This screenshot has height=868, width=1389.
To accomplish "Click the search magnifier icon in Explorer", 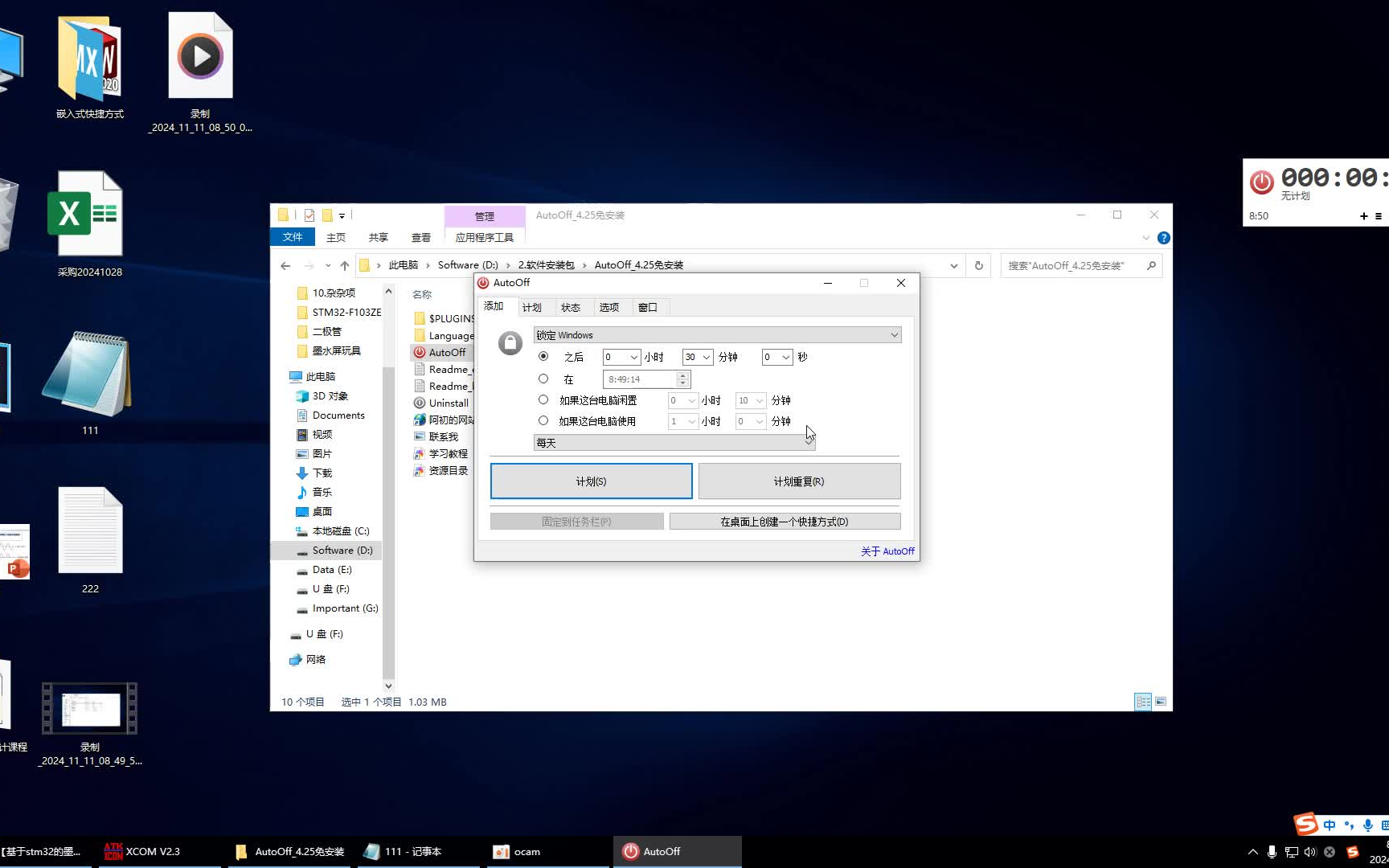I will pyautogui.click(x=1151, y=265).
